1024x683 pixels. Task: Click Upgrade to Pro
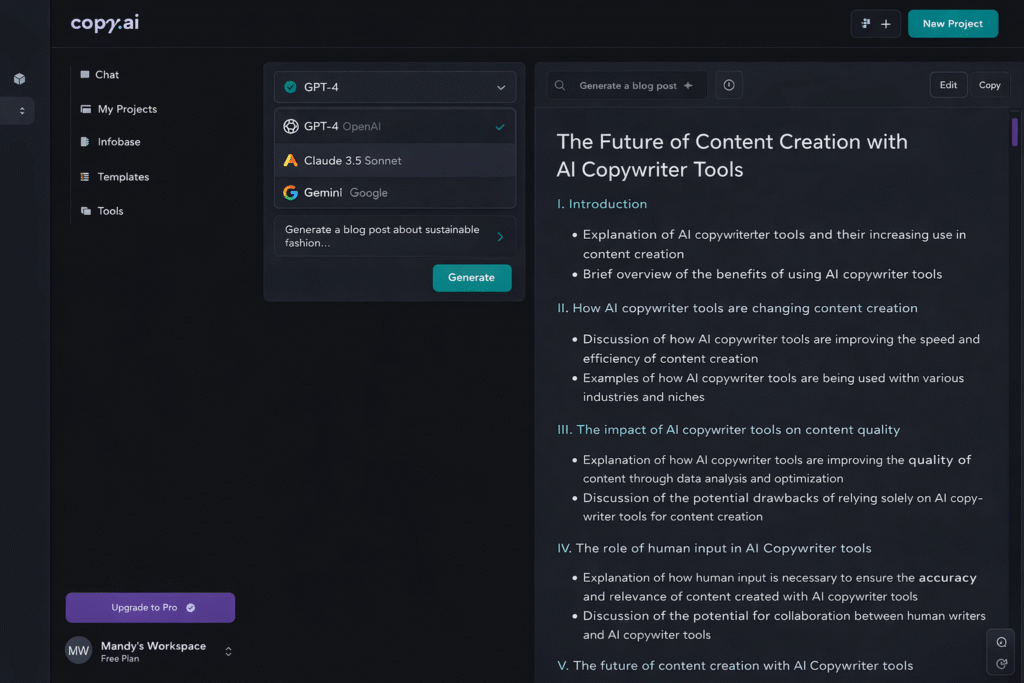click(x=150, y=607)
